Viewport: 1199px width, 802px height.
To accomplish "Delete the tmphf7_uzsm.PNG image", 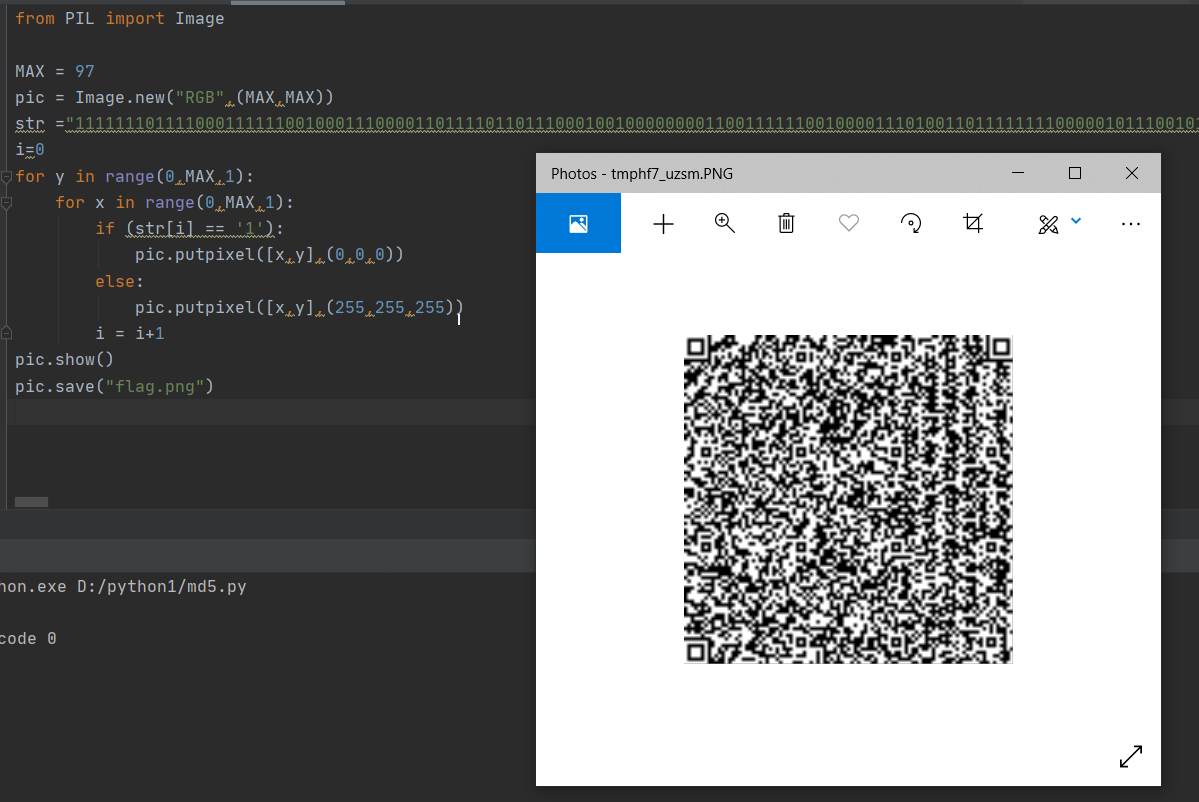I will click(x=786, y=223).
